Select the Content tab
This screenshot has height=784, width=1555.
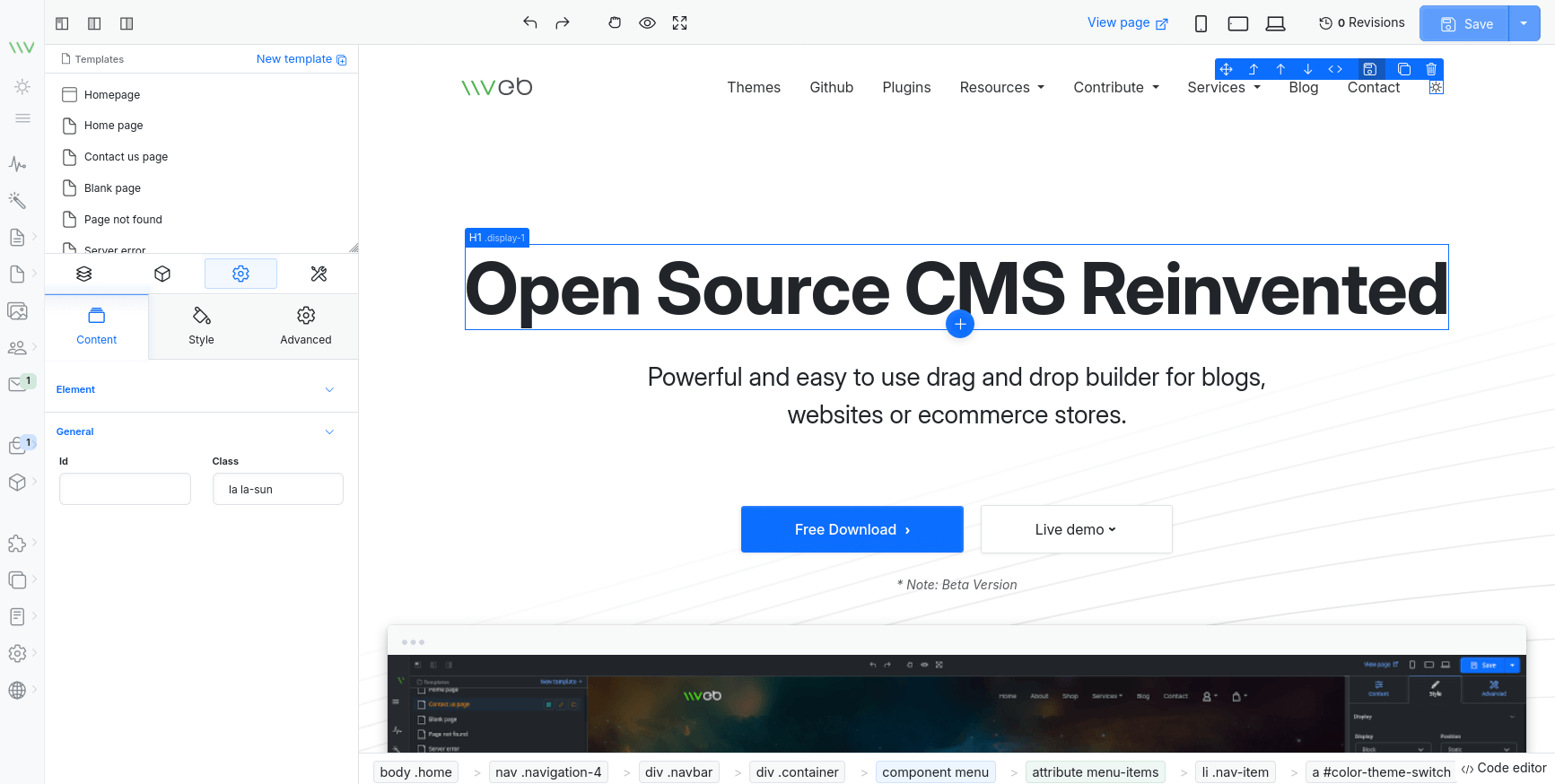coord(97,327)
